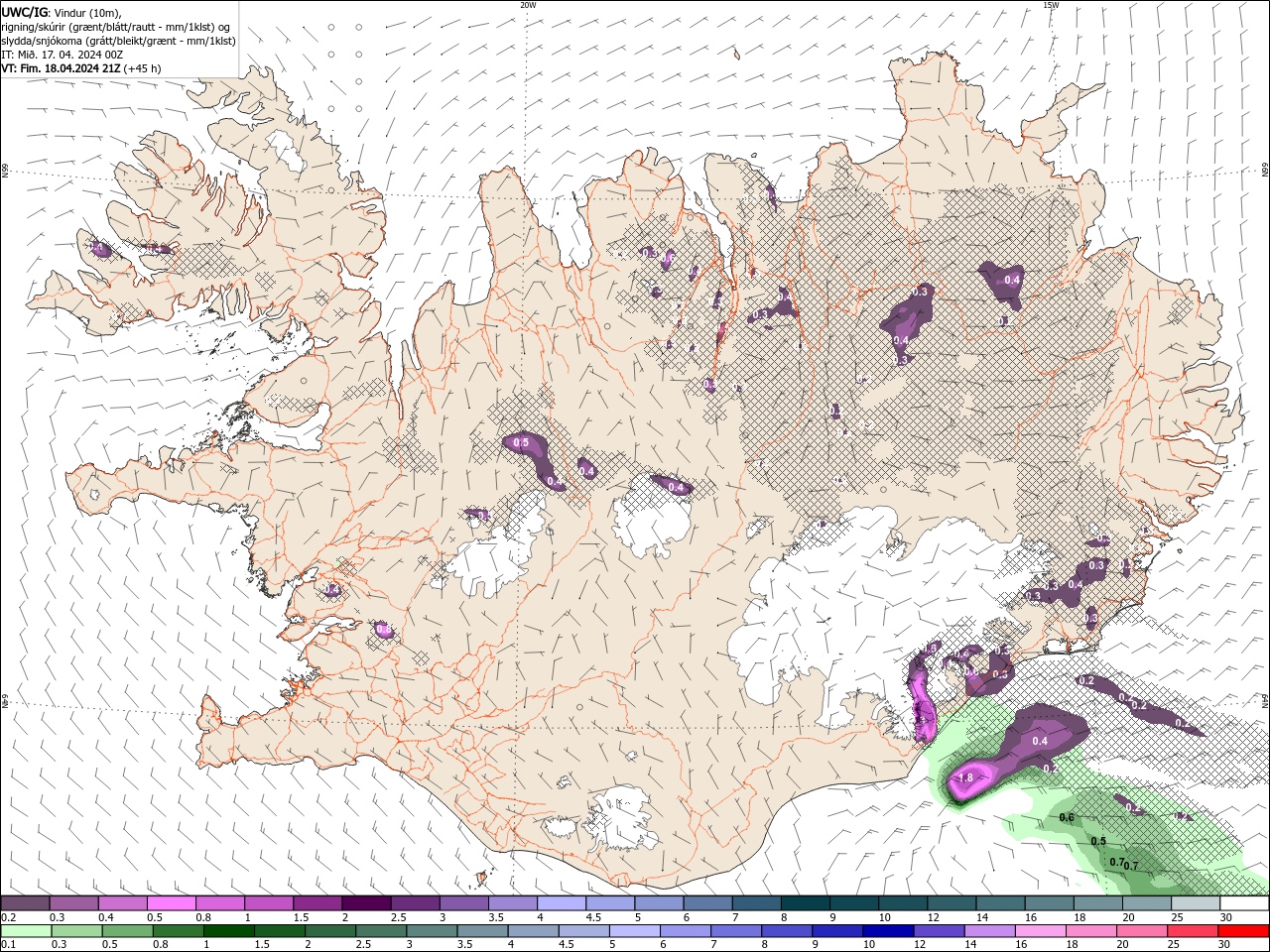Click the 'VT: Fim. 18.04.2024 21Z' valid time

coord(62,68)
